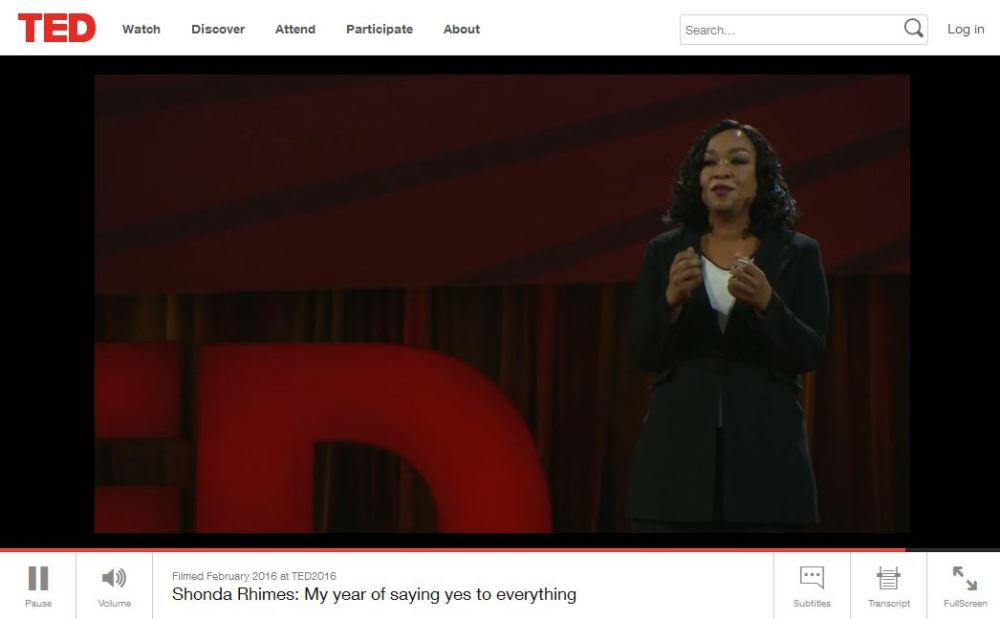Click the magnifying glass search icon
This screenshot has height=619, width=1000.
[913, 29]
